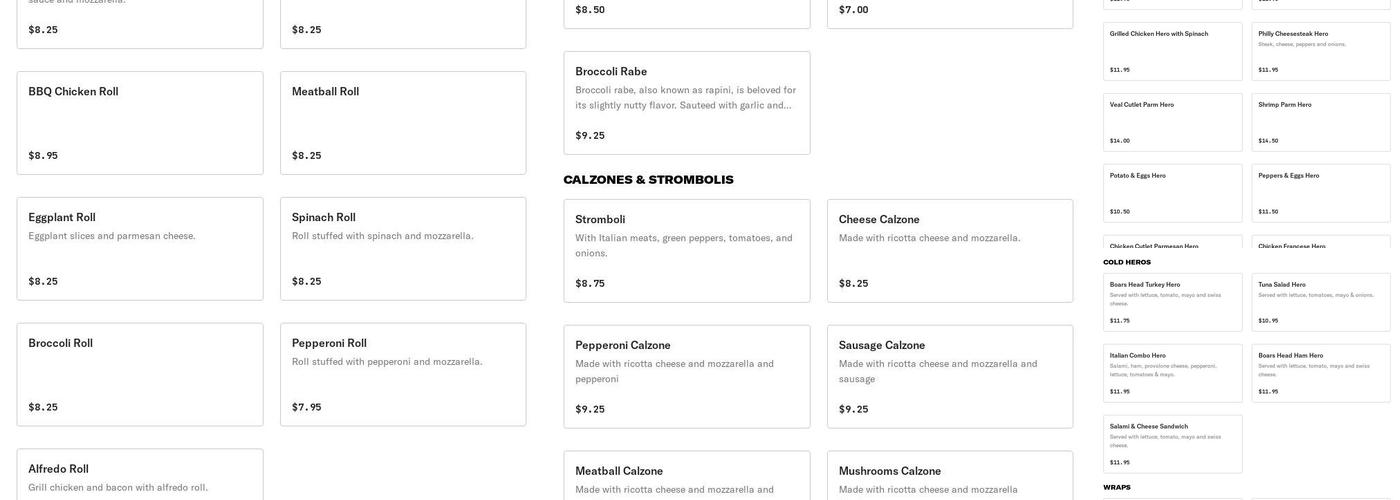Select the Broccoli Roll item
The height and width of the screenshot is (500, 1400).
click(140, 375)
